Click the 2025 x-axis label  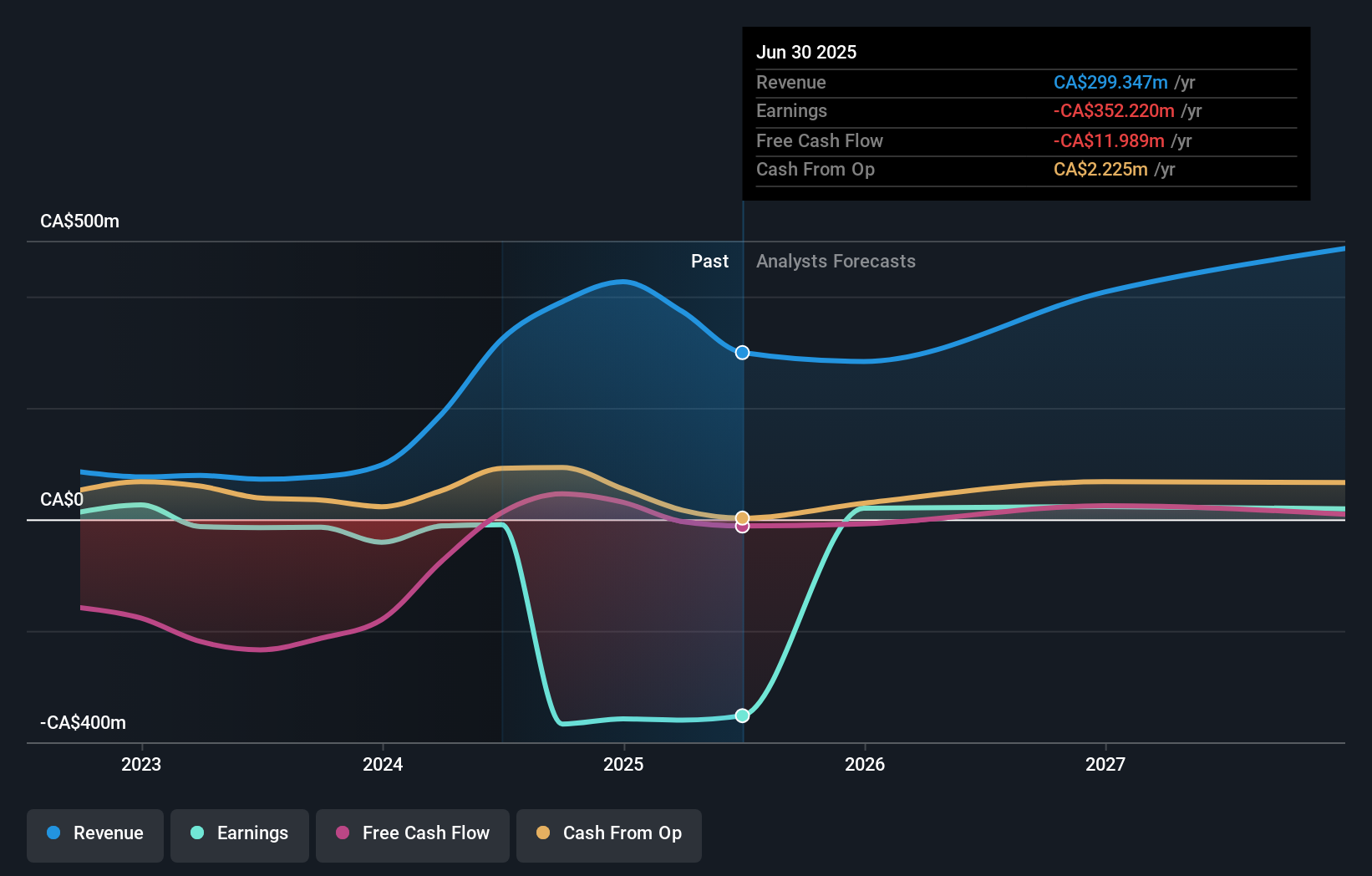(x=623, y=764)
